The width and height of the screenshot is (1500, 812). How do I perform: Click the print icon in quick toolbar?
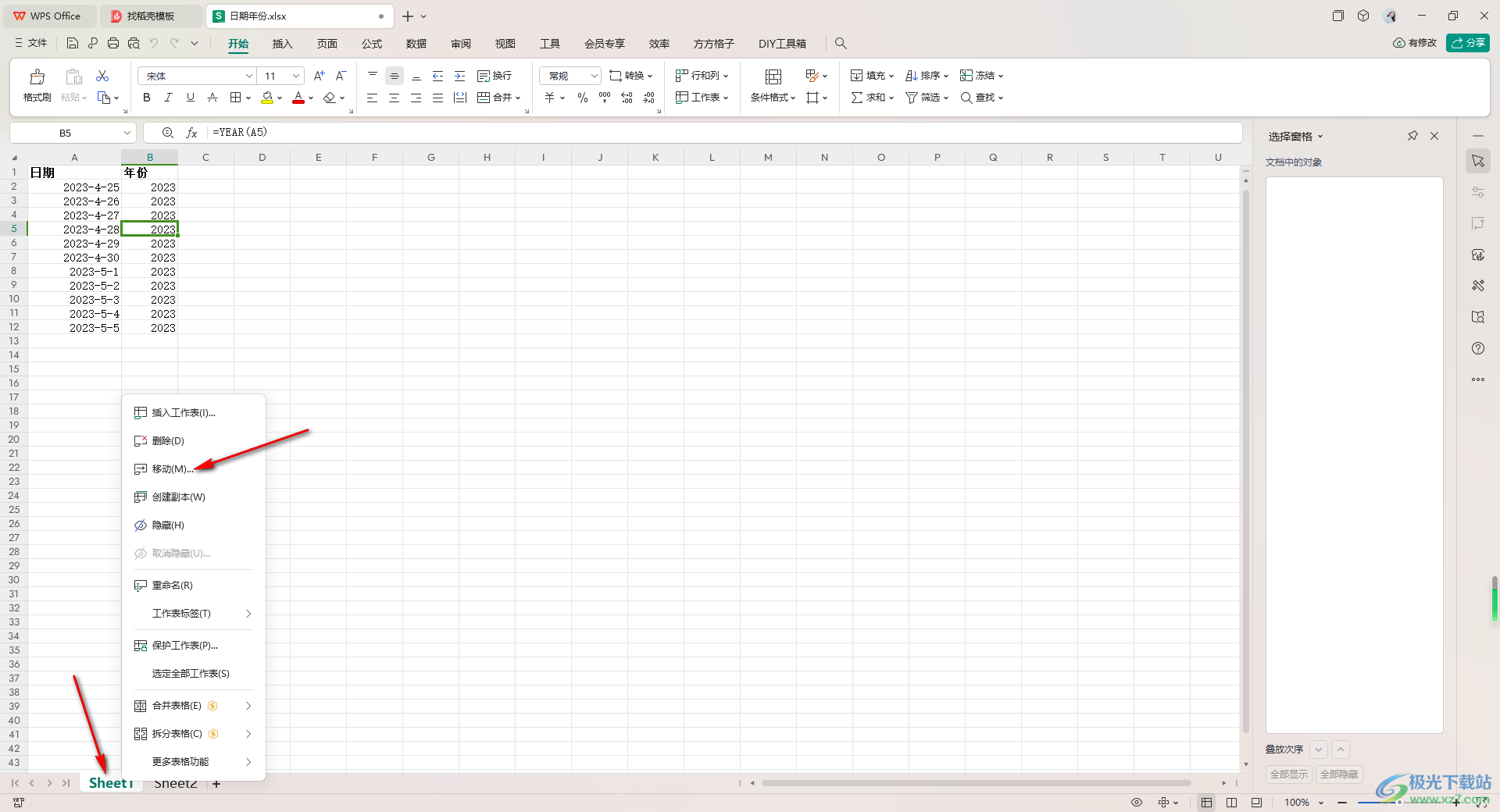coord(113,44)
